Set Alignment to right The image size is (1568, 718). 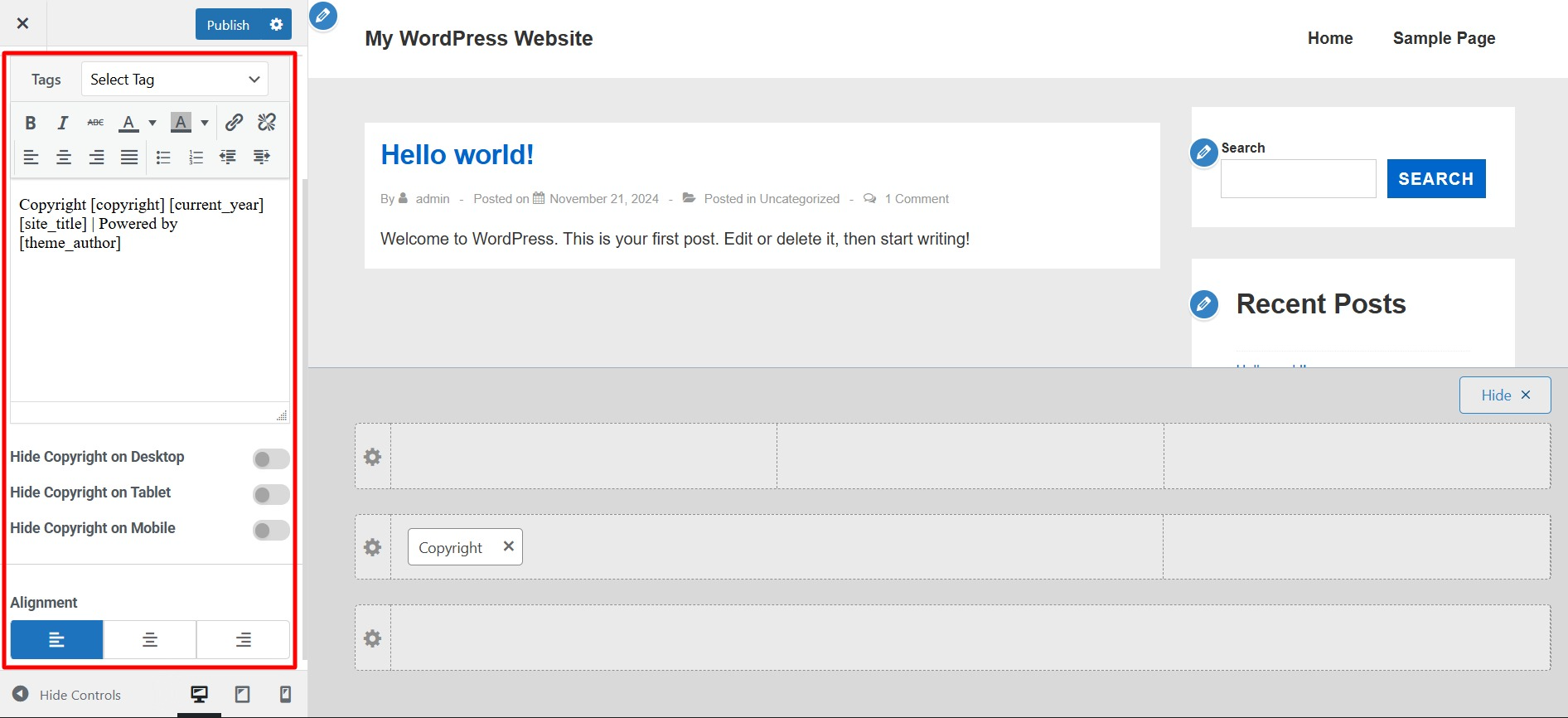244,640
